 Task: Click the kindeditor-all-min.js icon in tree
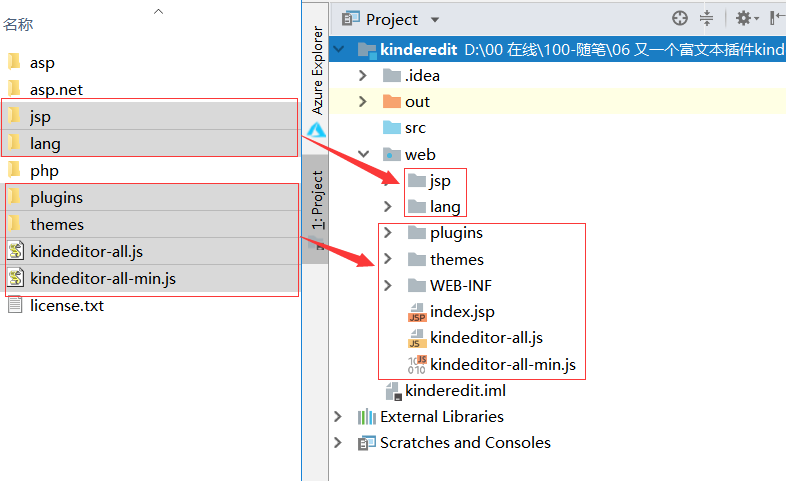[417, 365]
